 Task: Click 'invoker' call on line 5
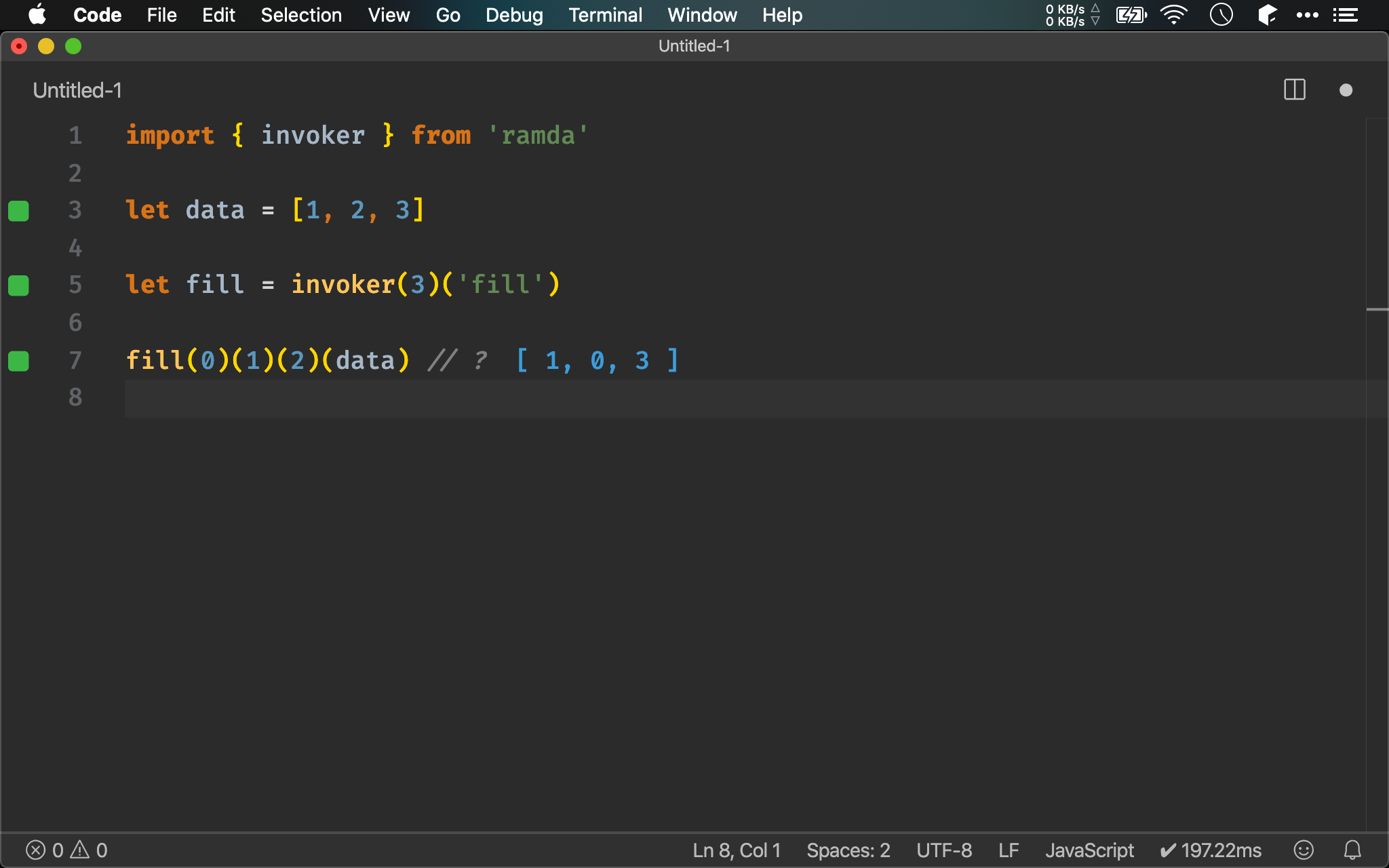click(343, 284)
